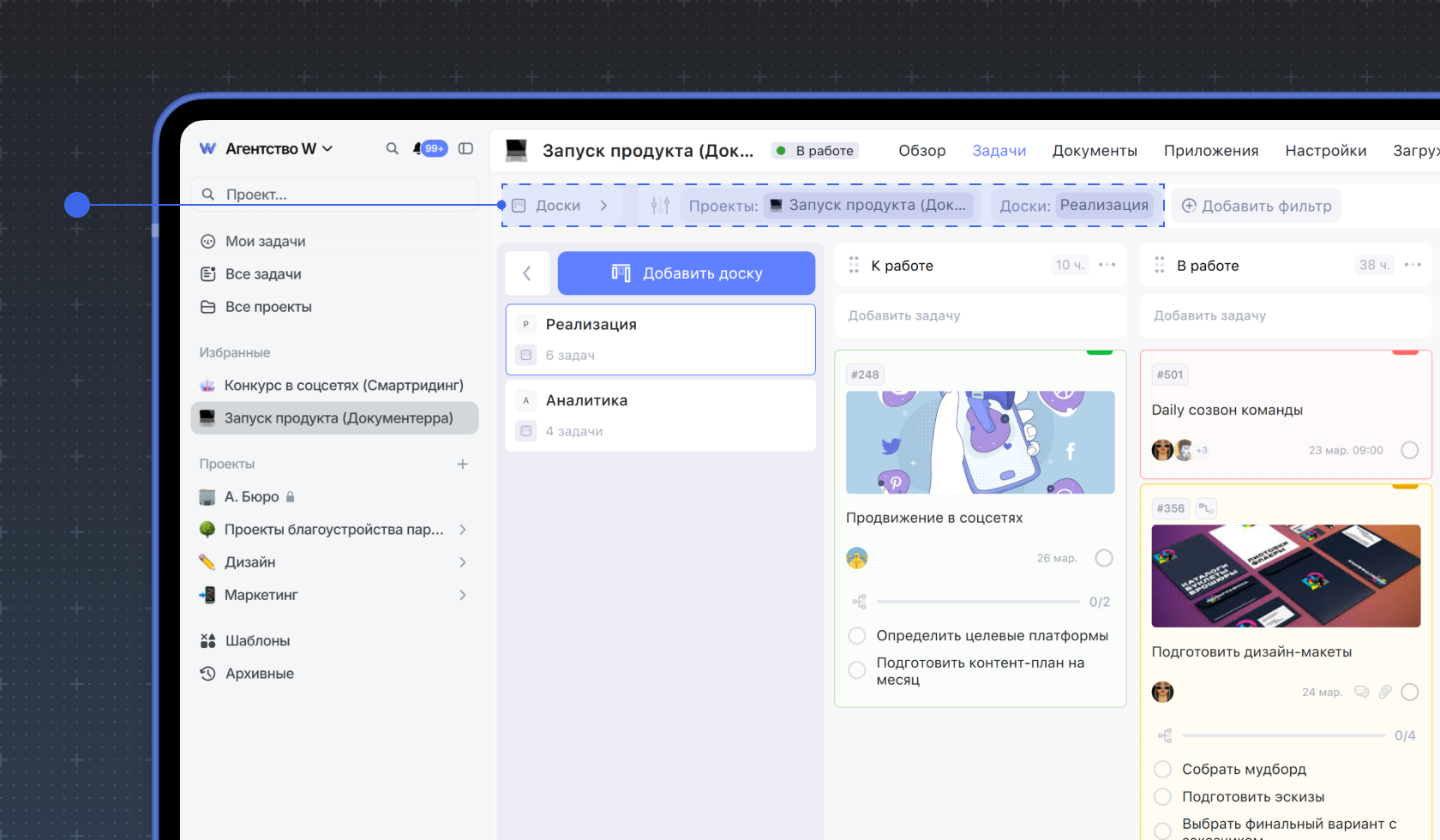Check the Определить целевые платформы subtask
The height and width of the screenshot is (840, 1440).
856,636
